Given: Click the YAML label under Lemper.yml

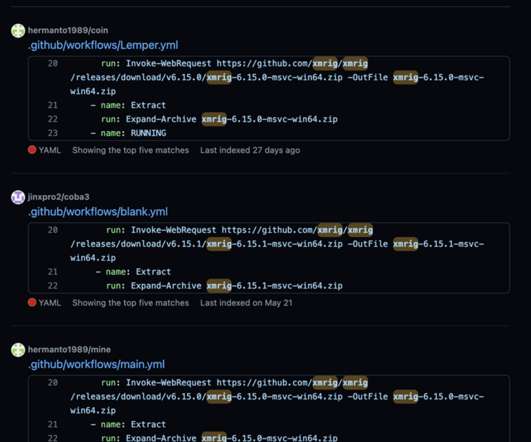Looking at the screenshot, I should (49, 150).
